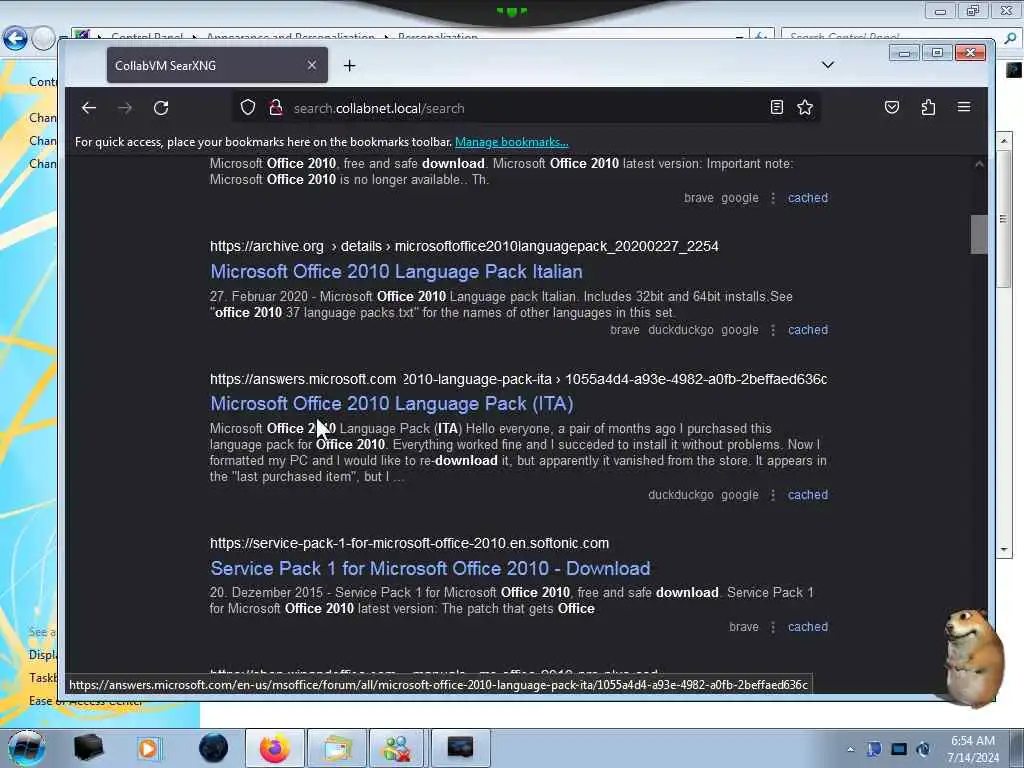The width and height of the screenshot is (1024, 768).
Task: Open the two-people users taskbar icon
Action: pyautogui.click(x=397, y=748)
